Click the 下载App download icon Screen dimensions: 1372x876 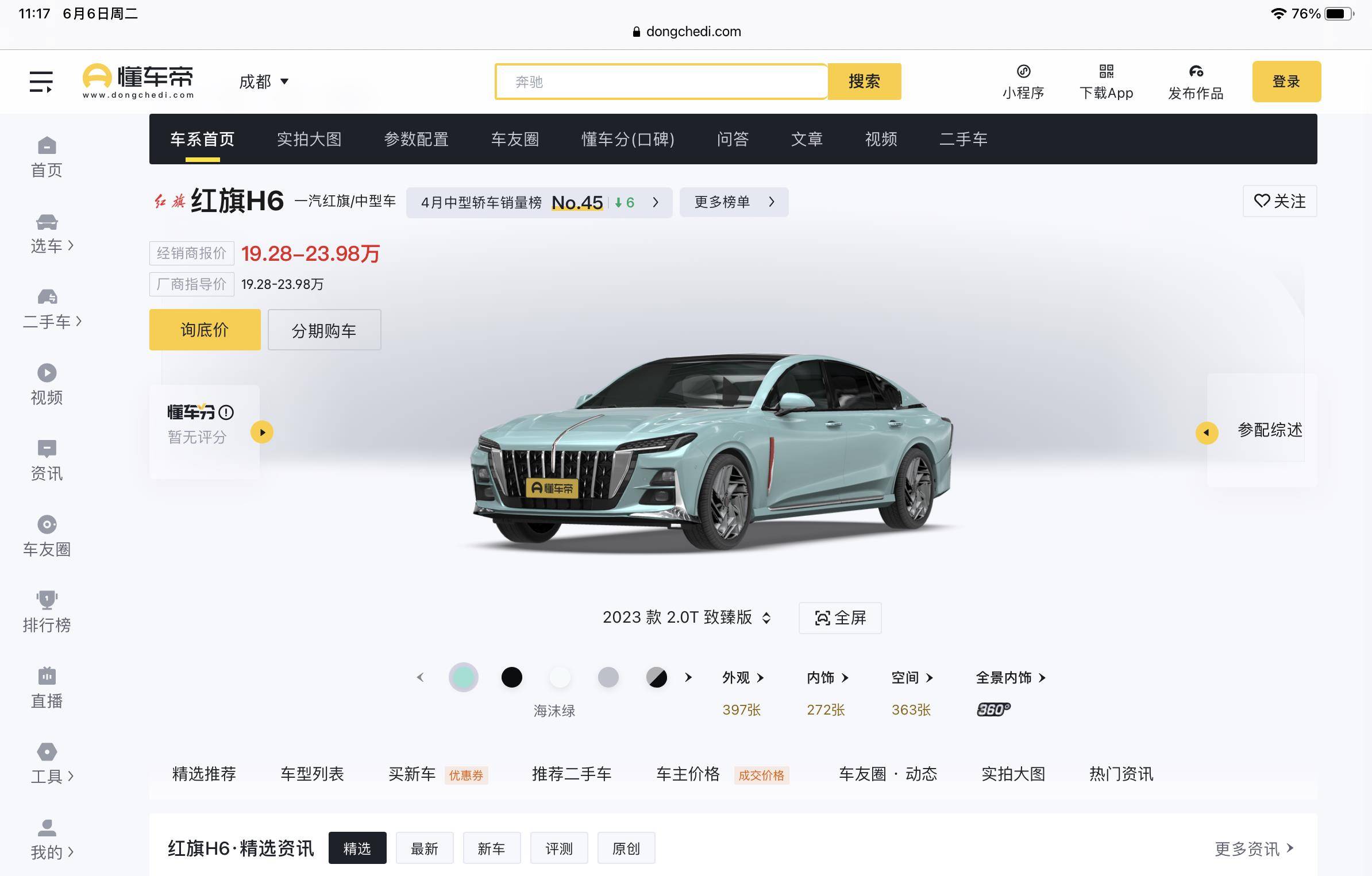point(1106,81)
